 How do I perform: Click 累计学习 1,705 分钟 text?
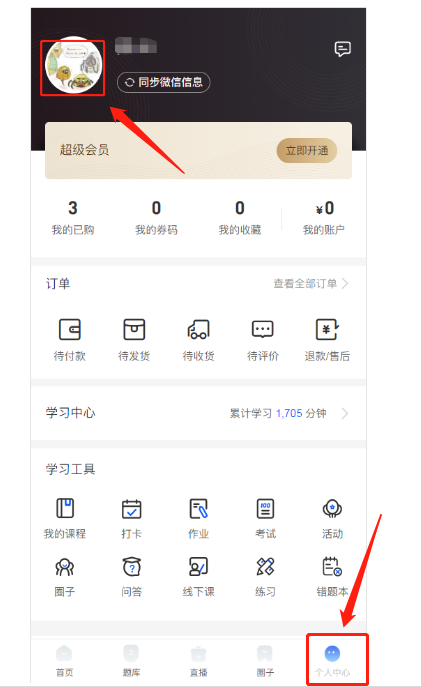click(x=278, y=413)
